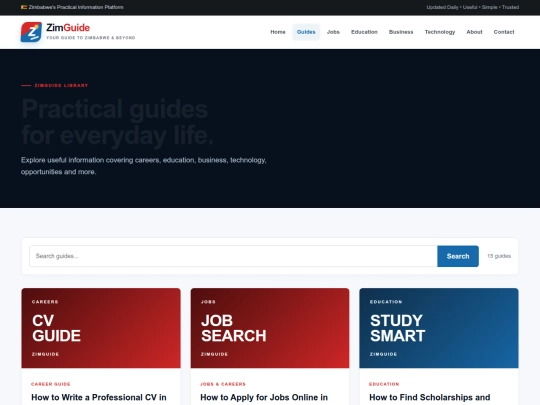Click the Zimbabwe's Practical Information Platform text
The width and height of the screenshot is (540, 405).
76,7
